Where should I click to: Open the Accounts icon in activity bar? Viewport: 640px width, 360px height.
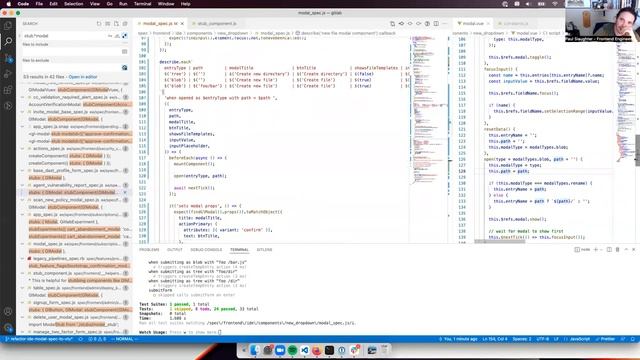8,312
